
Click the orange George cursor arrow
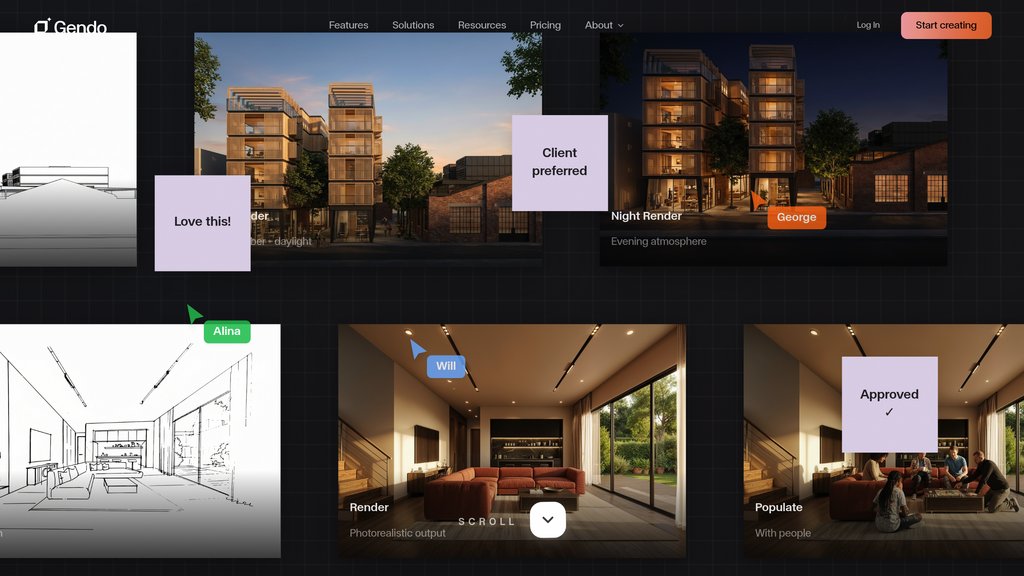point(758,200)
